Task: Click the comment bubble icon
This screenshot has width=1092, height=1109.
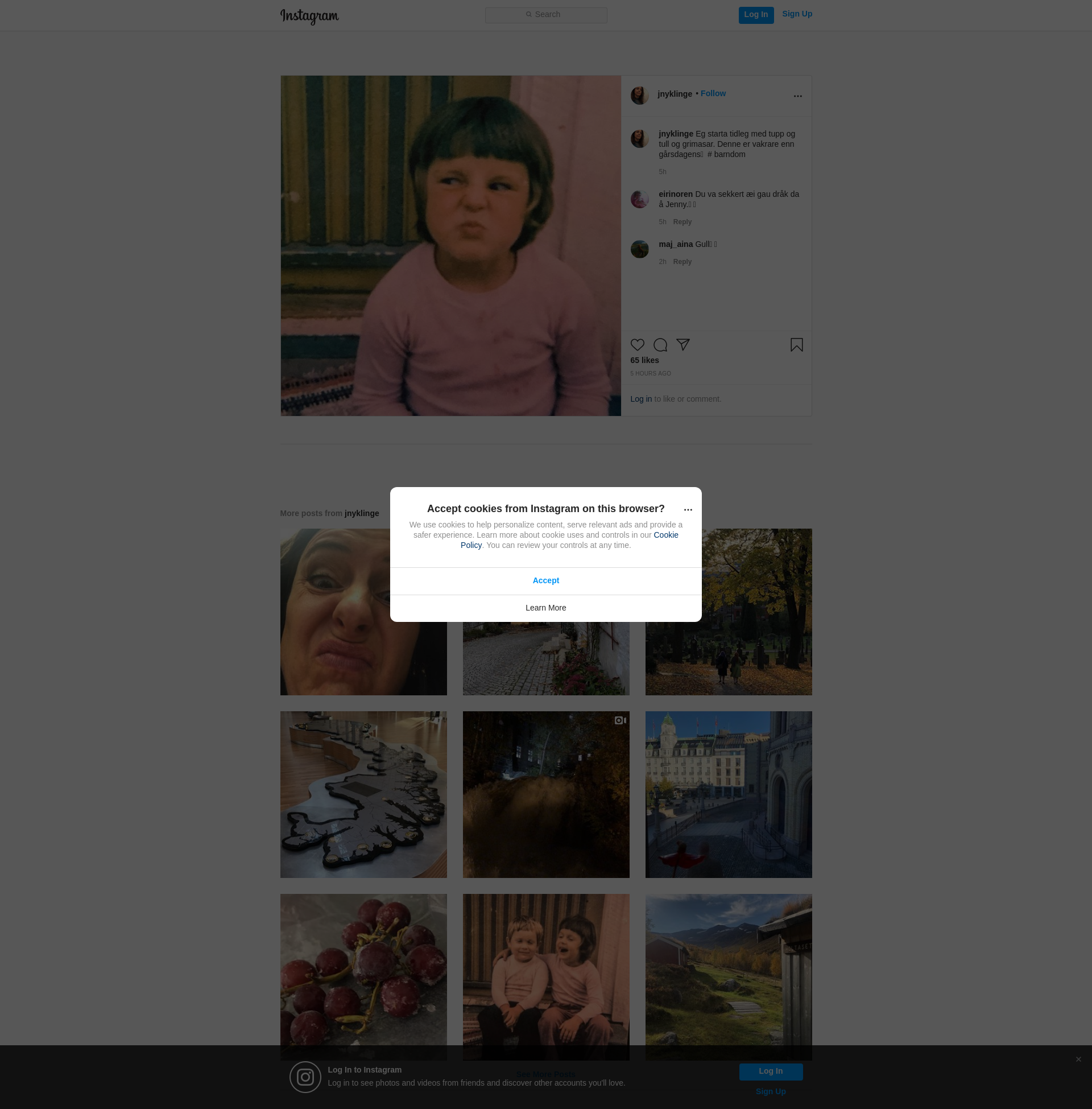Action: pyautogui.click(x=660, y=345)
